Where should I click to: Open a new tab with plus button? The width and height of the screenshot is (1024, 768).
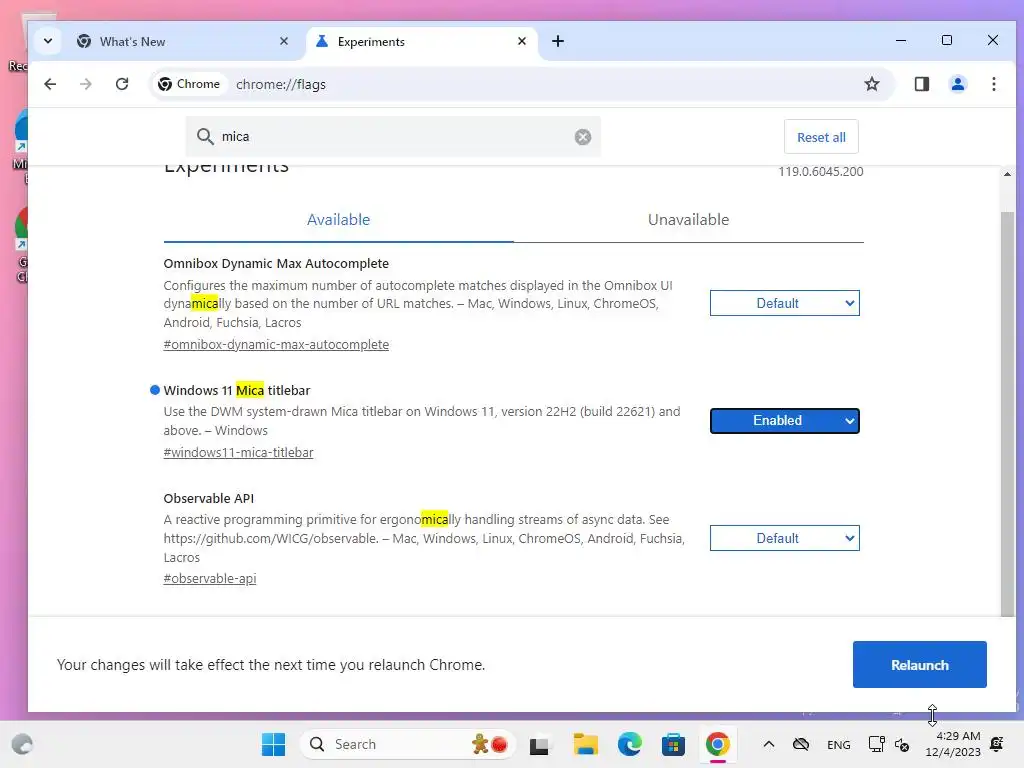558,41
